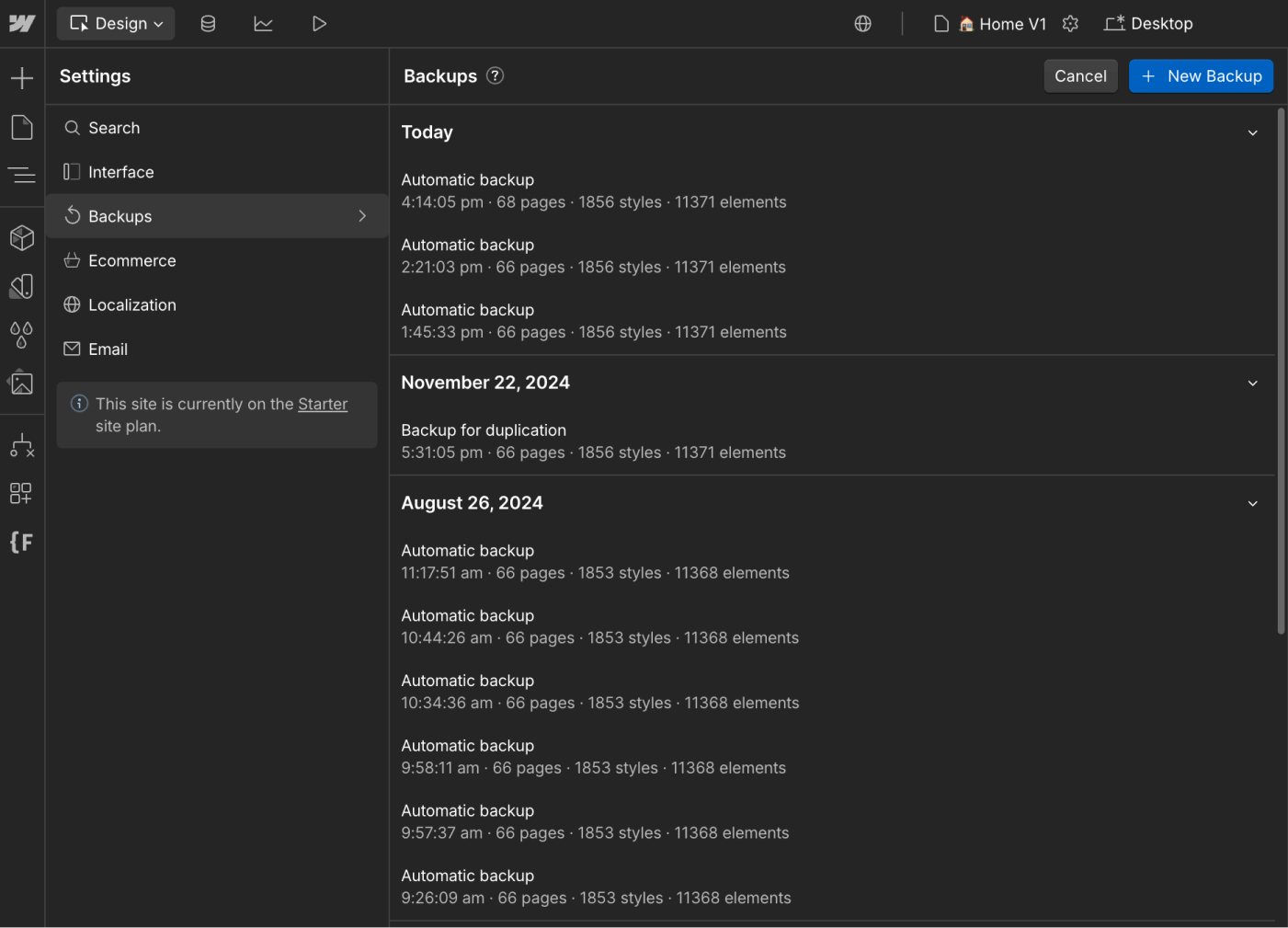Viewport: 1288px width, 928px height.
Task: Open the CMS Collections panel
Action: (208, 23)
